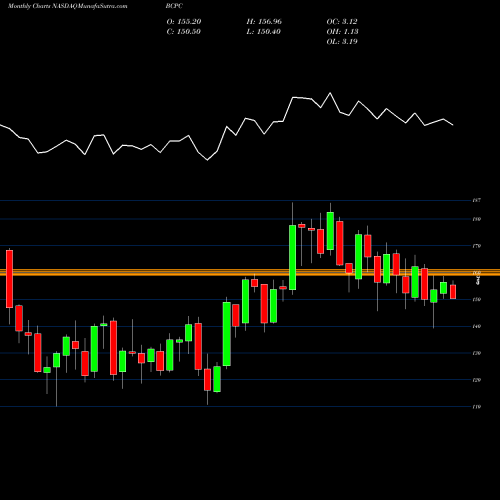Click the highlighted 160 price axis label

(477, 273)
